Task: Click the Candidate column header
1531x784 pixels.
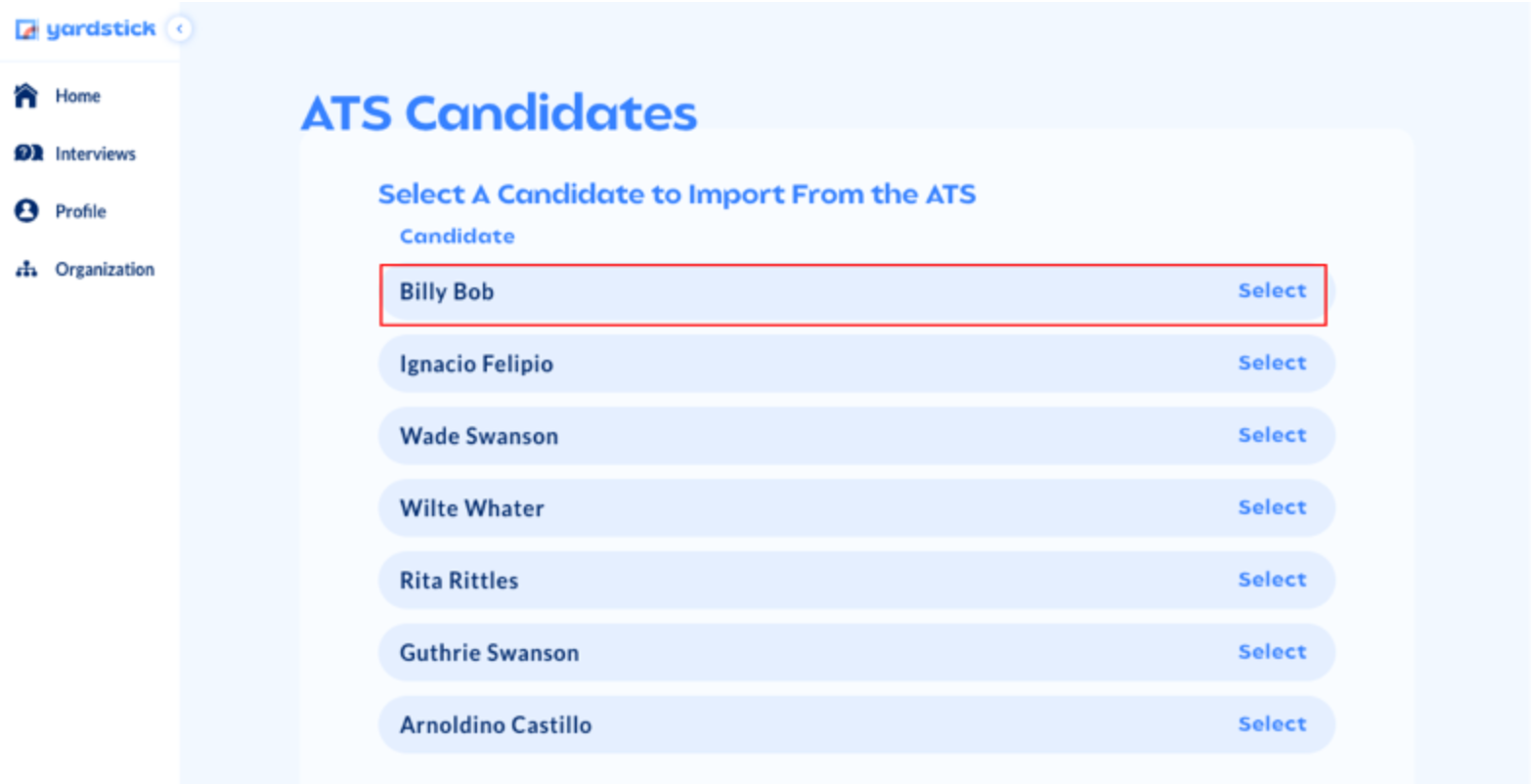Action: pyautogui.click(x=456, y=236)
